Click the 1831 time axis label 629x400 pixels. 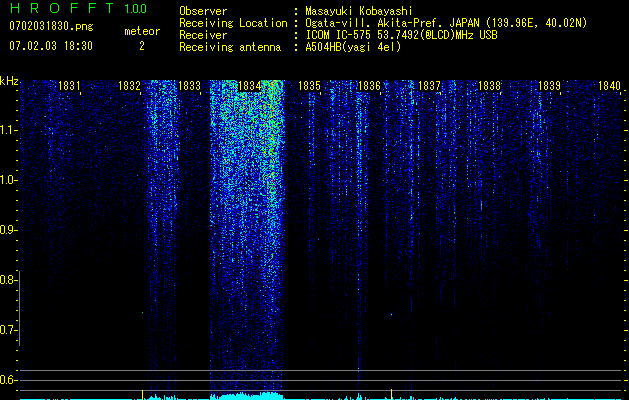coord(69,86)
